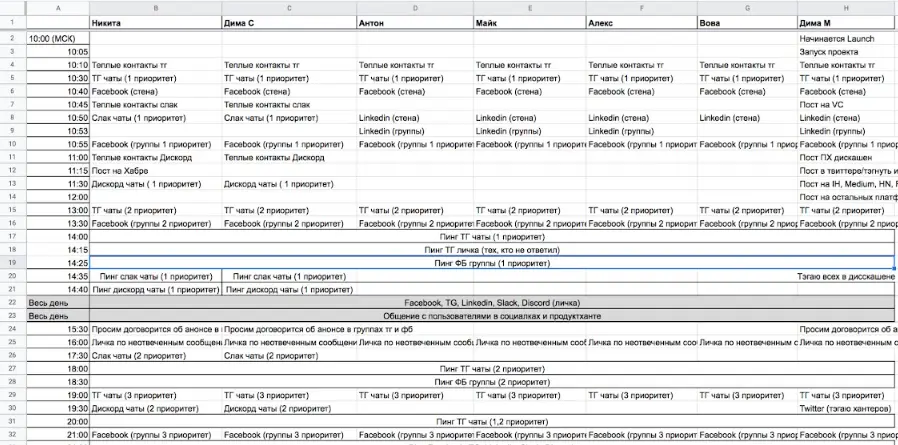Viewport: 898px width, 445px height.
Task: Click the Никита name cell
Action: (x=156, y=23)
